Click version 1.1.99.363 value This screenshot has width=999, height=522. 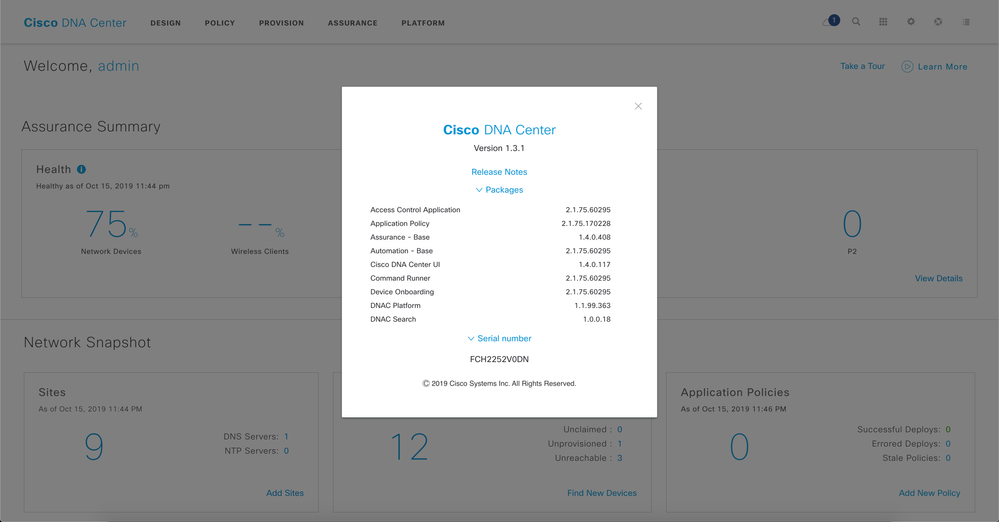593,306
